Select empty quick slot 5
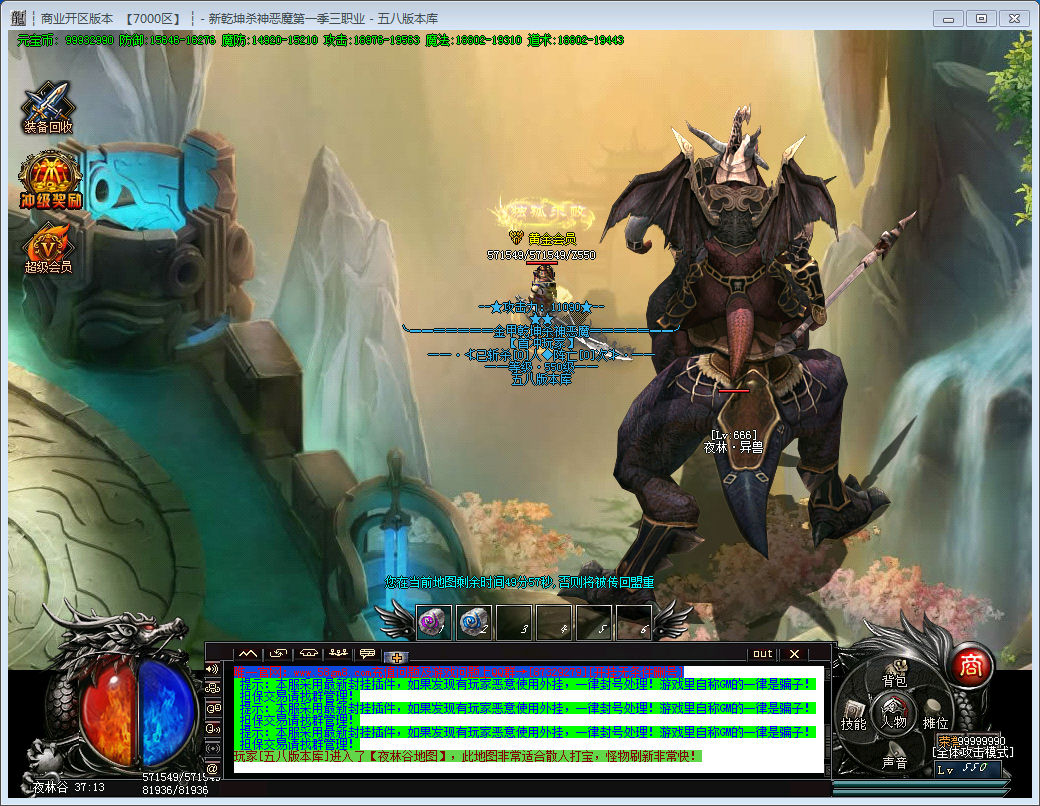The height and width of the screenshot is (806, 1040). point(594,622)
